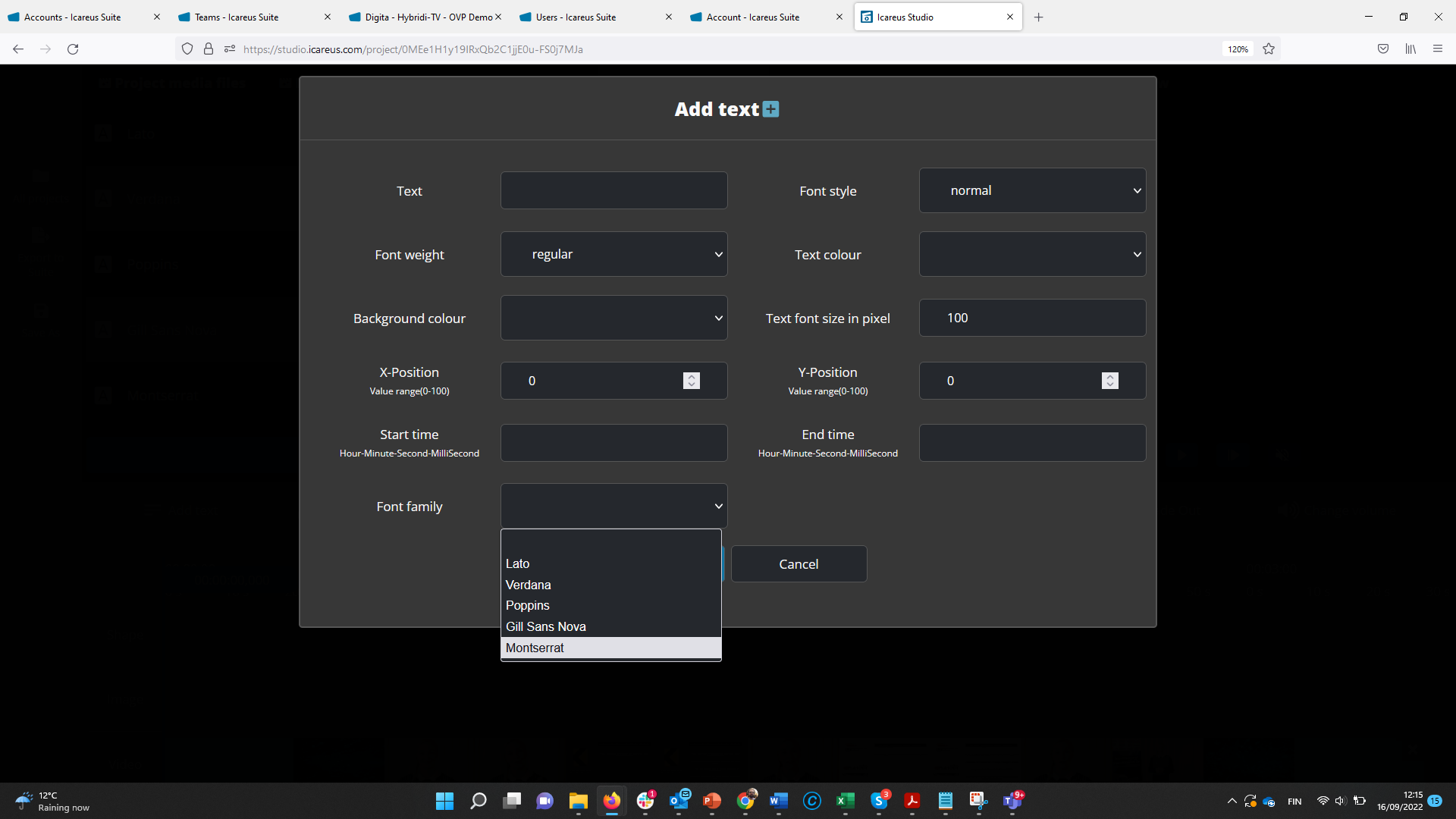Click into the Start time input field

point(613,443)
